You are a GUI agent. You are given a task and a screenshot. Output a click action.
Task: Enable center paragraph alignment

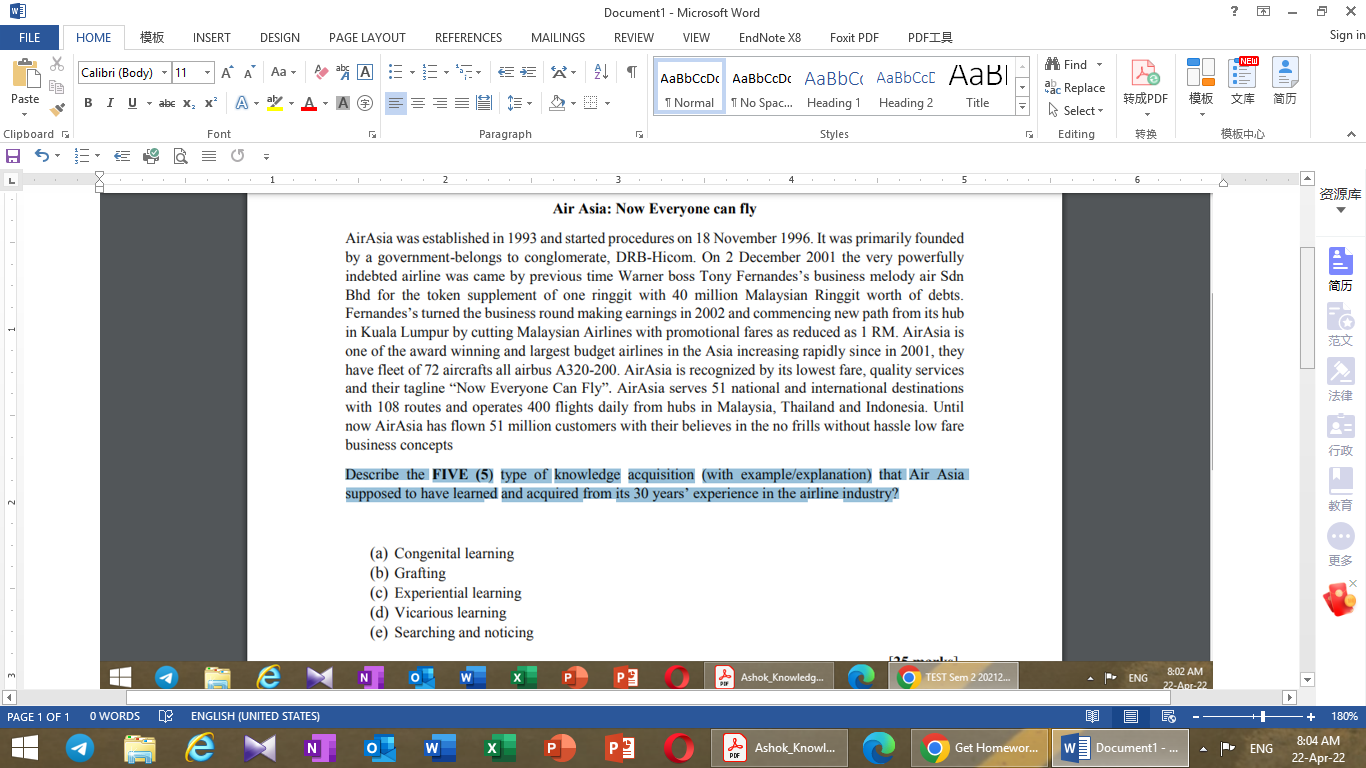pyautogui.click(x=418, y=102)
